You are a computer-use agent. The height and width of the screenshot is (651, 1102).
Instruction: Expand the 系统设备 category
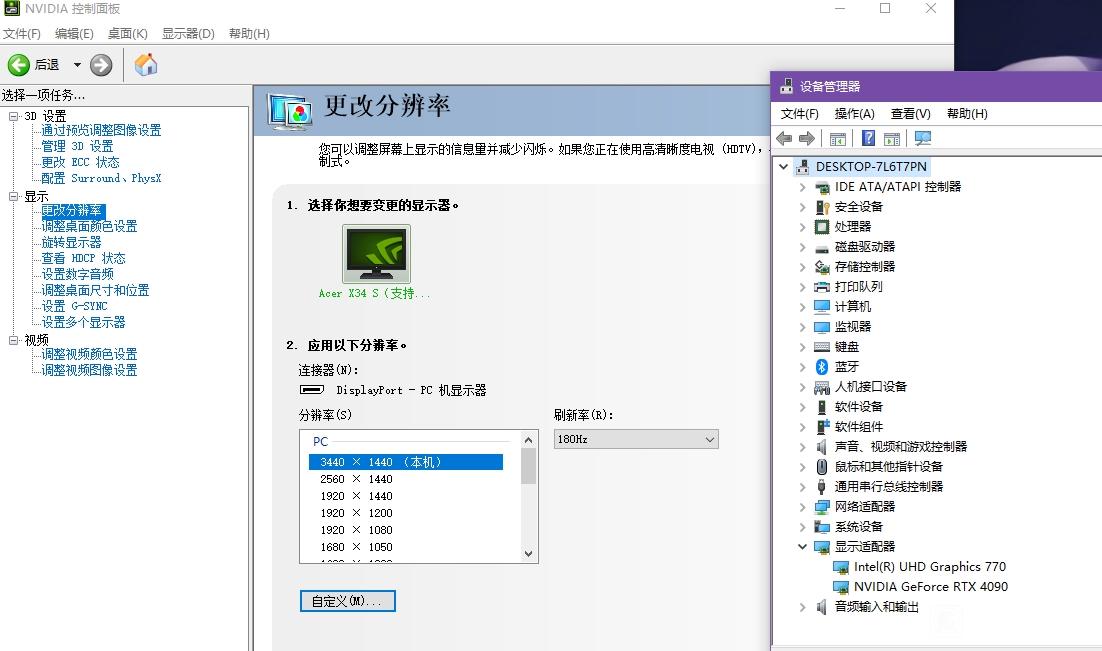click(803, 527)
